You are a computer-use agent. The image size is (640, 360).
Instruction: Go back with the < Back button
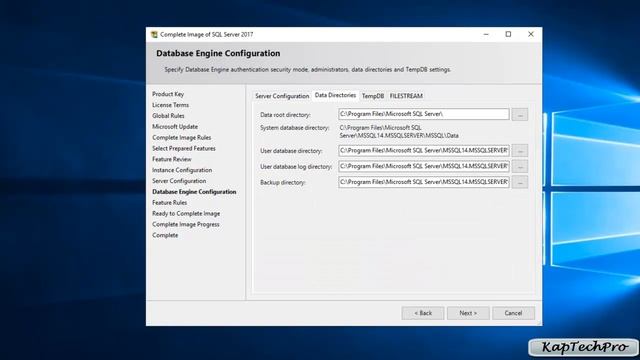click(423, 313)
